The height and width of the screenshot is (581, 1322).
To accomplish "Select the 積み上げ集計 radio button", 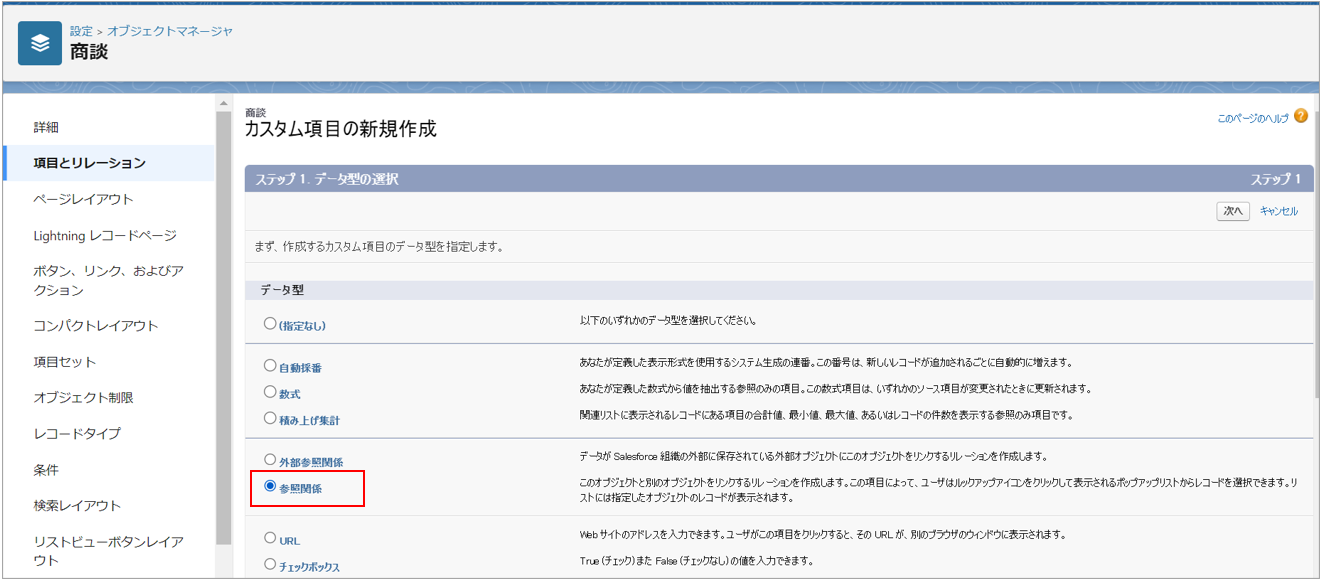I will [270, 419].
